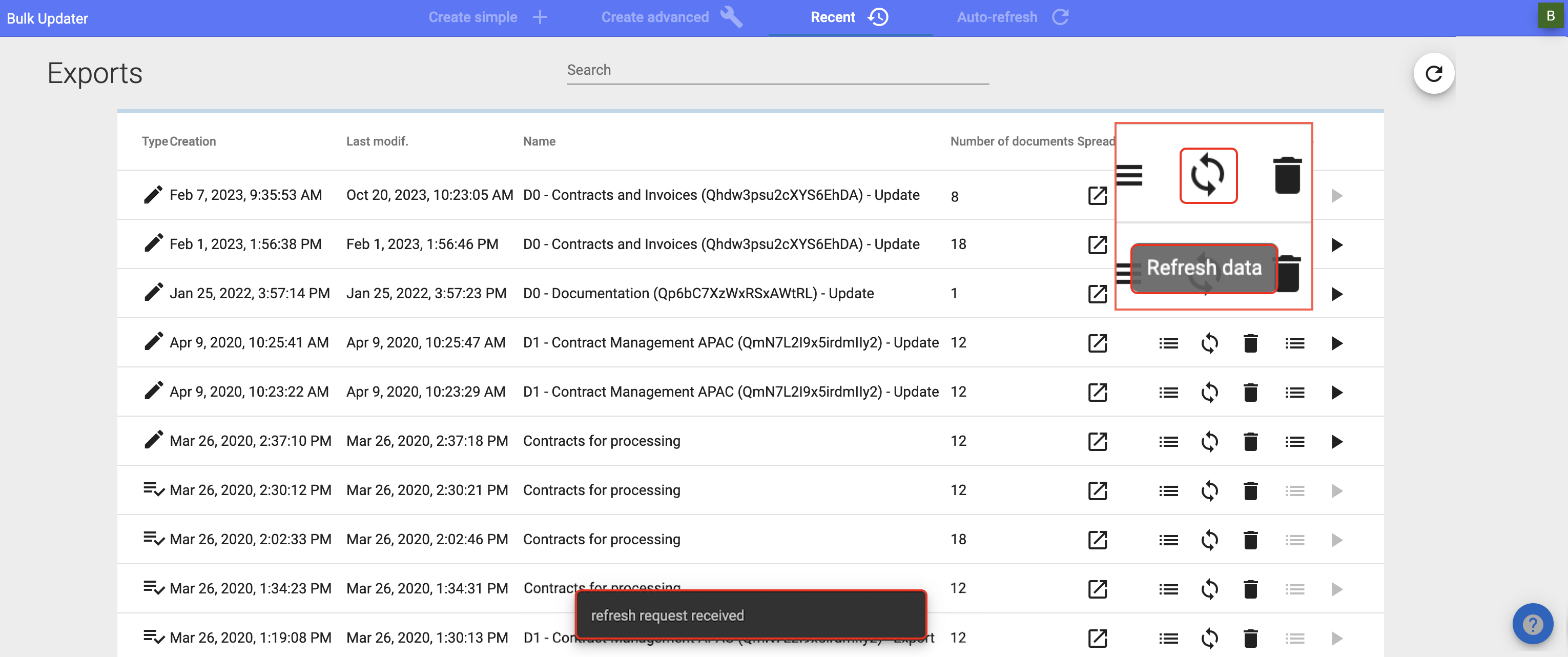The height and width of the screenshot is (657, 1568).
Task: Focus the Search input field
Action: [778, 71]
